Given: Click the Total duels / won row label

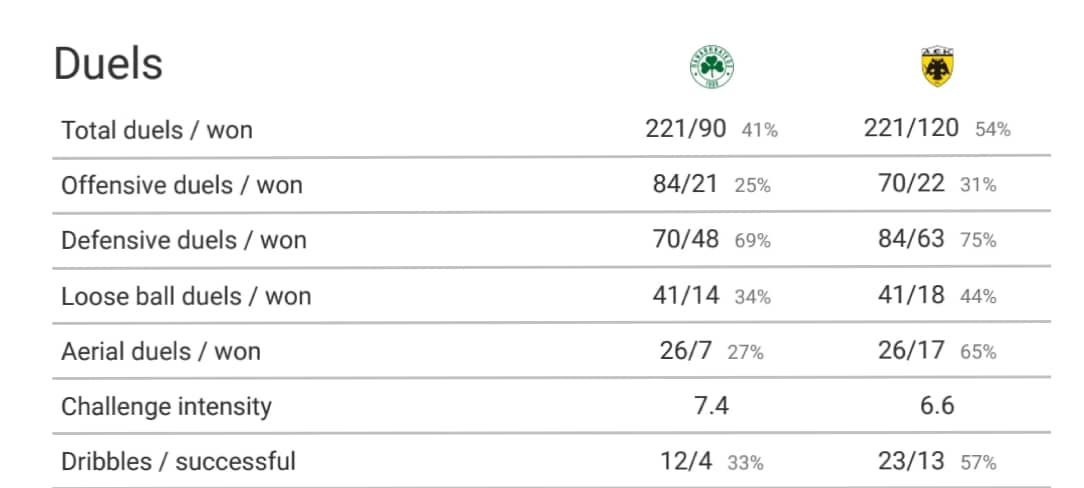Looking at the screenshot, I should pos(157,130).
